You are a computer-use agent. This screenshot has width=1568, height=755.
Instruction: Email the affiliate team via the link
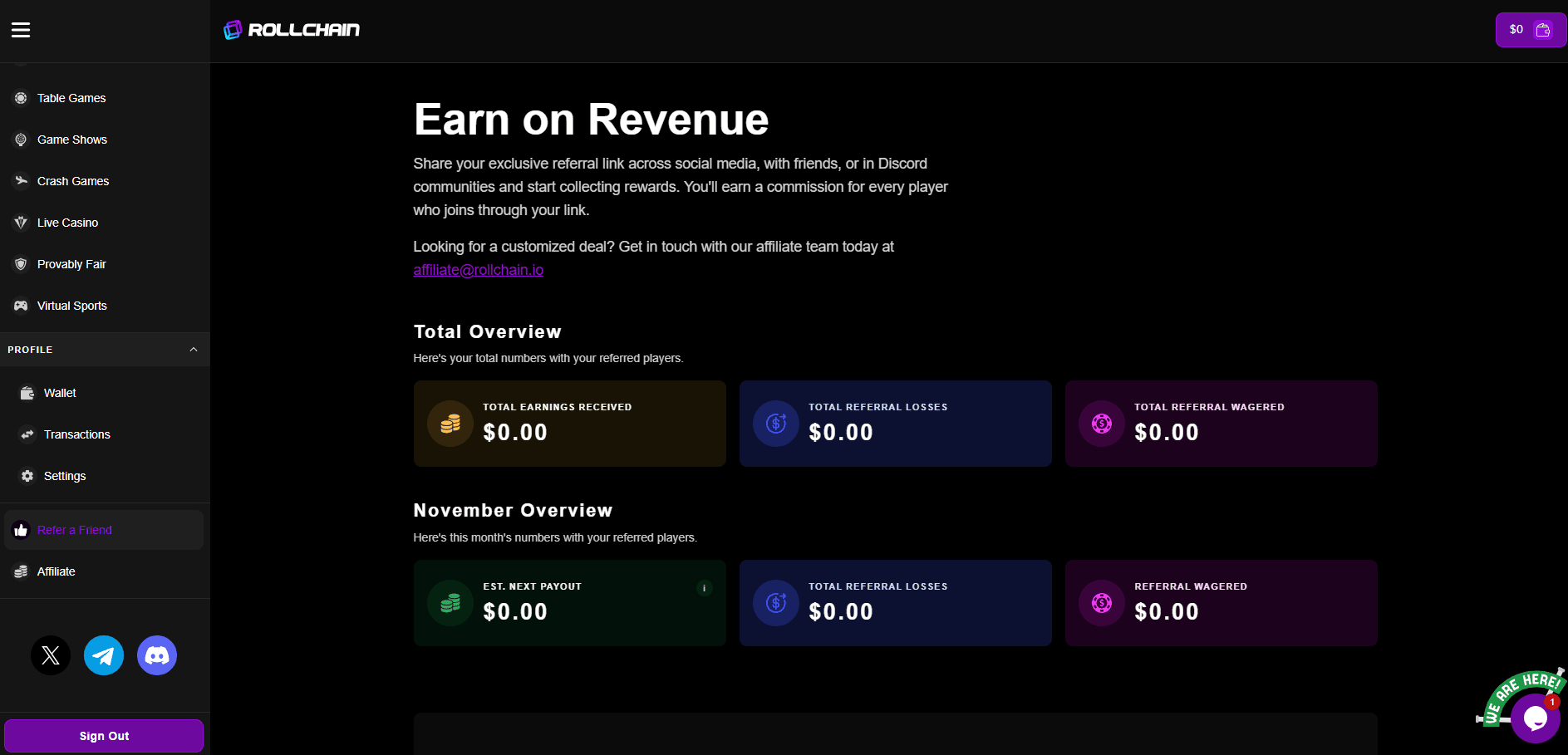(478, 270)
